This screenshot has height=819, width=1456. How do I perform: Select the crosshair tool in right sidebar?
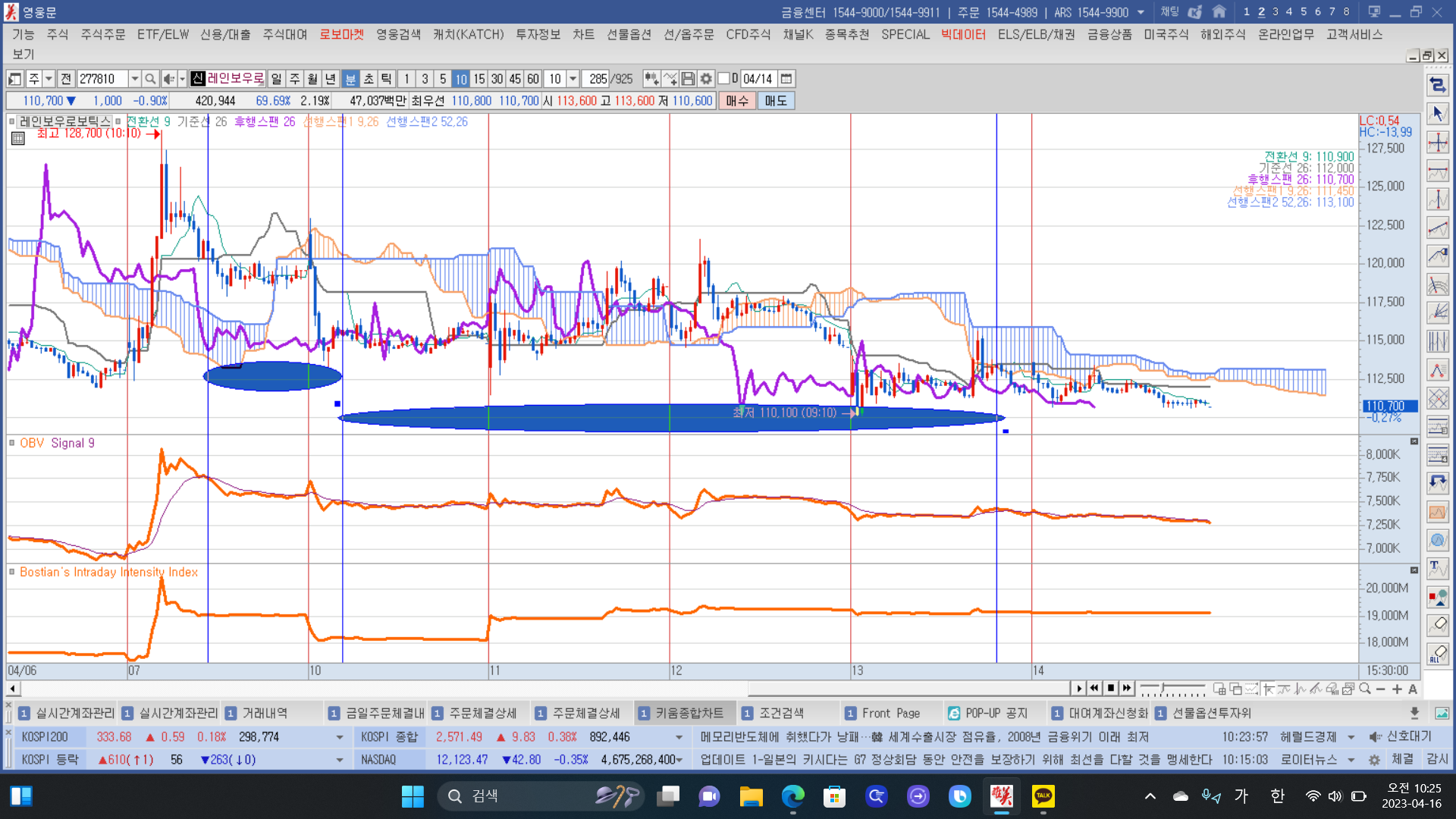tap(1438, 143)
